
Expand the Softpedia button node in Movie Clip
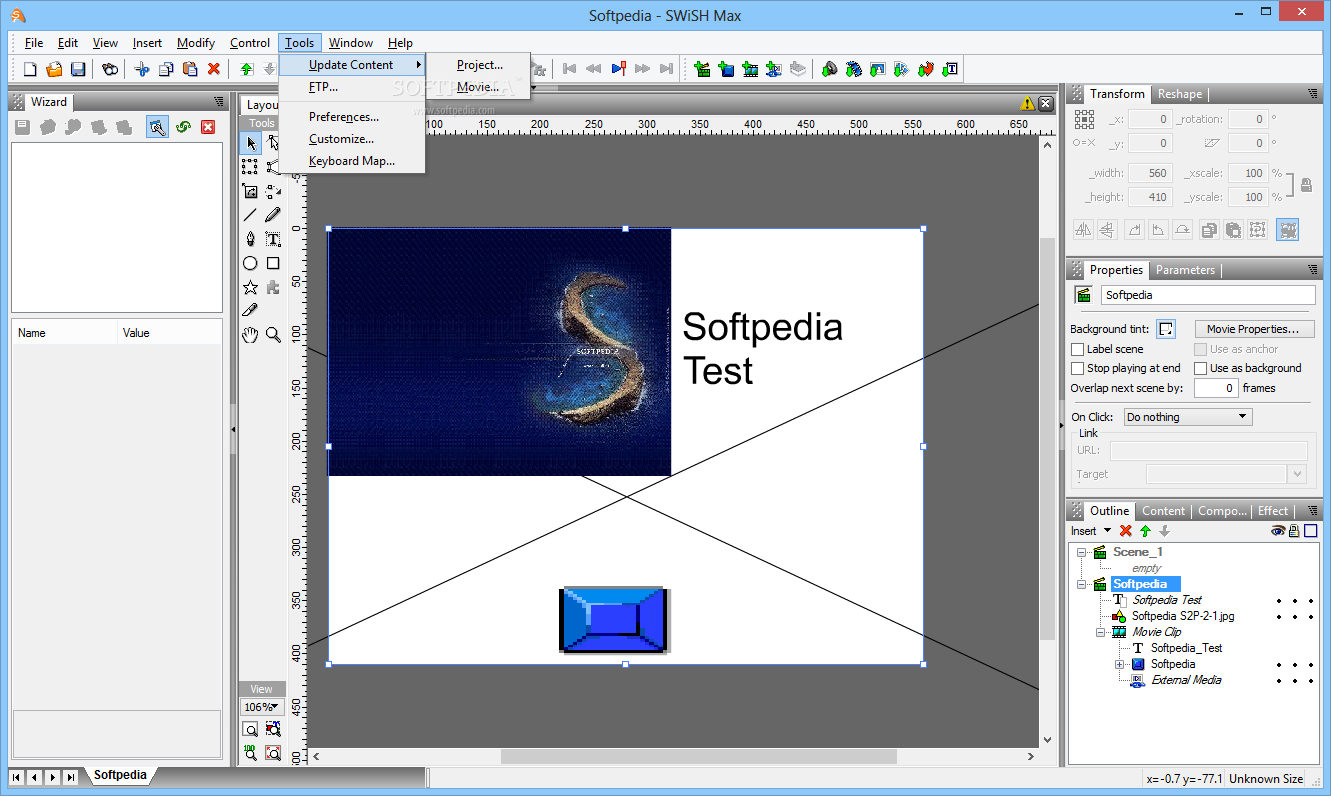click(1119, 664)
